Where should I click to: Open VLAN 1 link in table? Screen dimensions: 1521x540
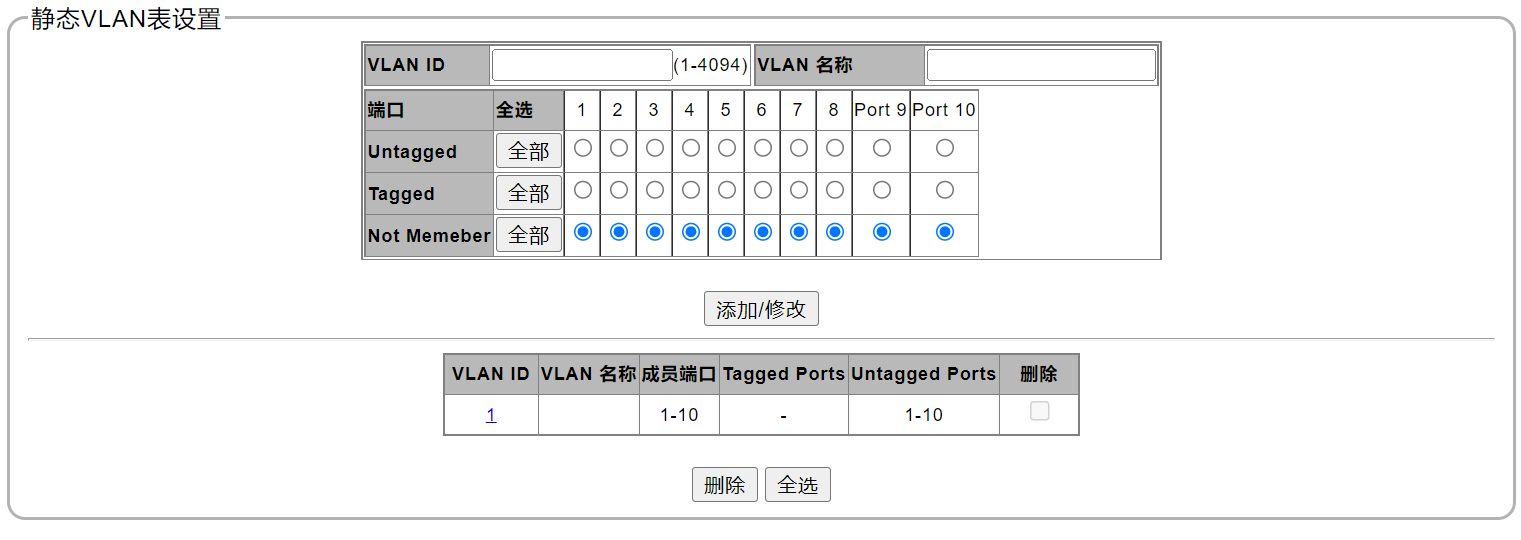coord(491,415)
